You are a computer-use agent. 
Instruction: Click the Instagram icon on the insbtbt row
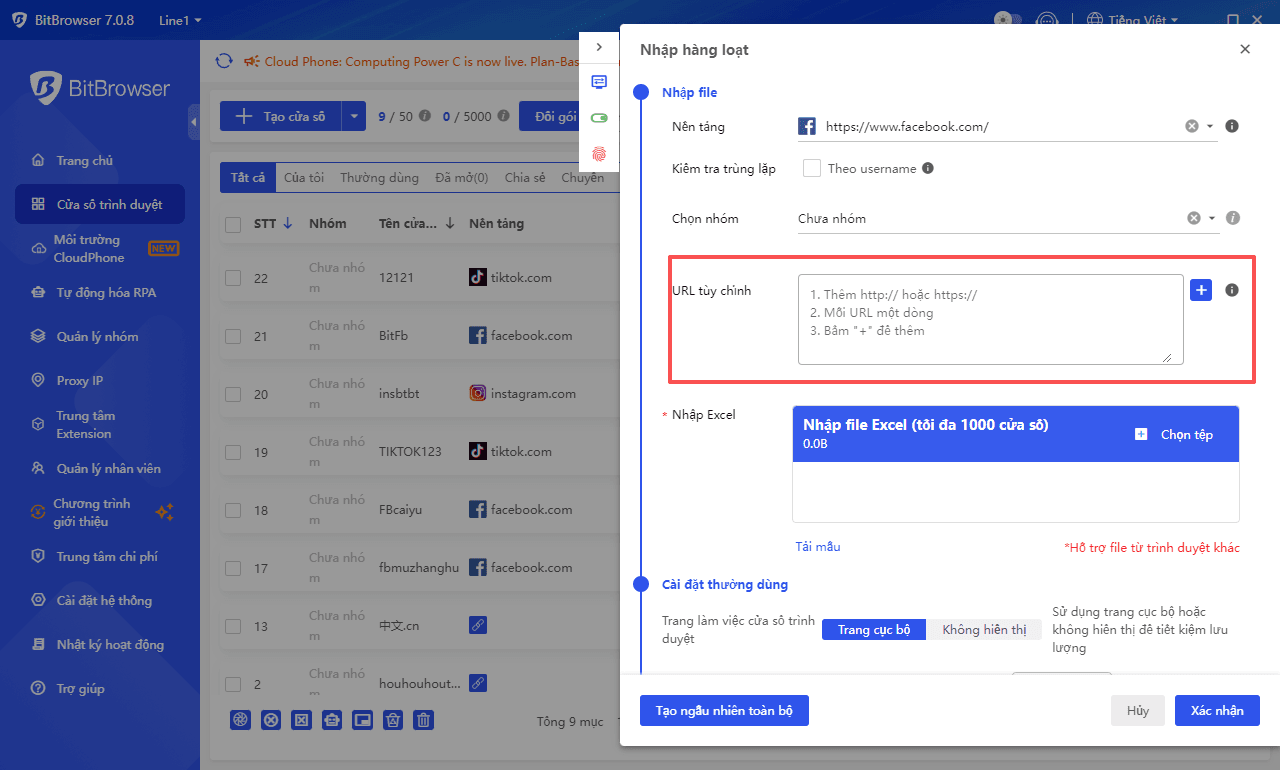point(477,393)
